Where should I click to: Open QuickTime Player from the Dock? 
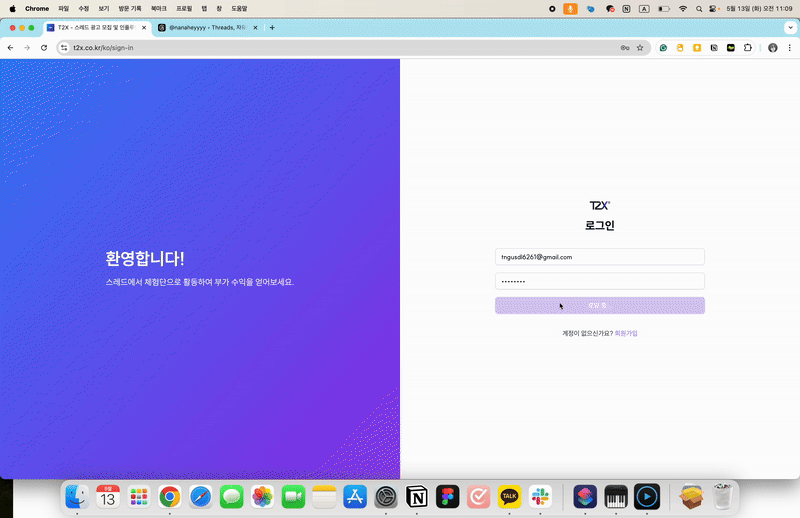(x=647, y=497)
